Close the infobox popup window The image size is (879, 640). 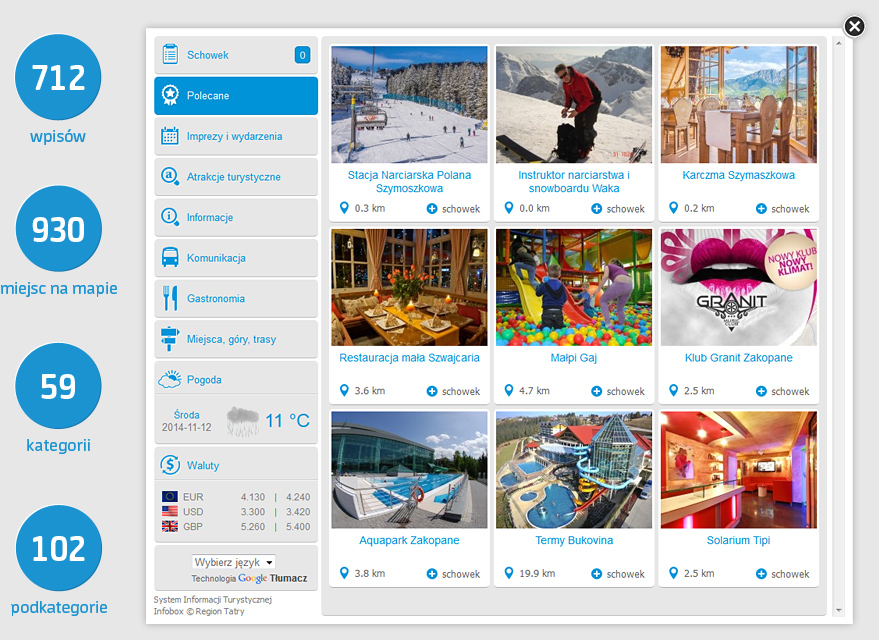[854, 27]
